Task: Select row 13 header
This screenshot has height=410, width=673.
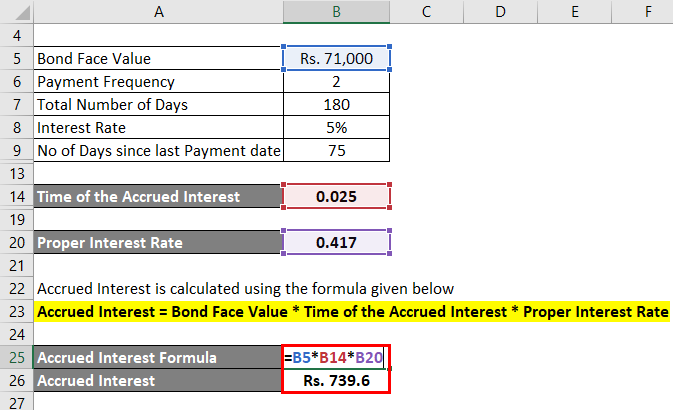Action: (x=17, y=173)
